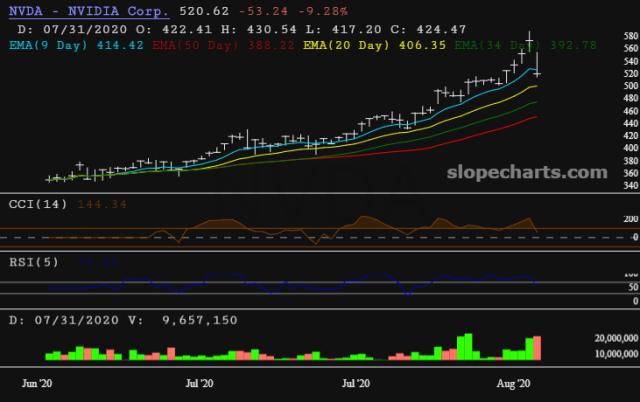Click the Aug '20 date axis label
640x402 pixels.
513,383
